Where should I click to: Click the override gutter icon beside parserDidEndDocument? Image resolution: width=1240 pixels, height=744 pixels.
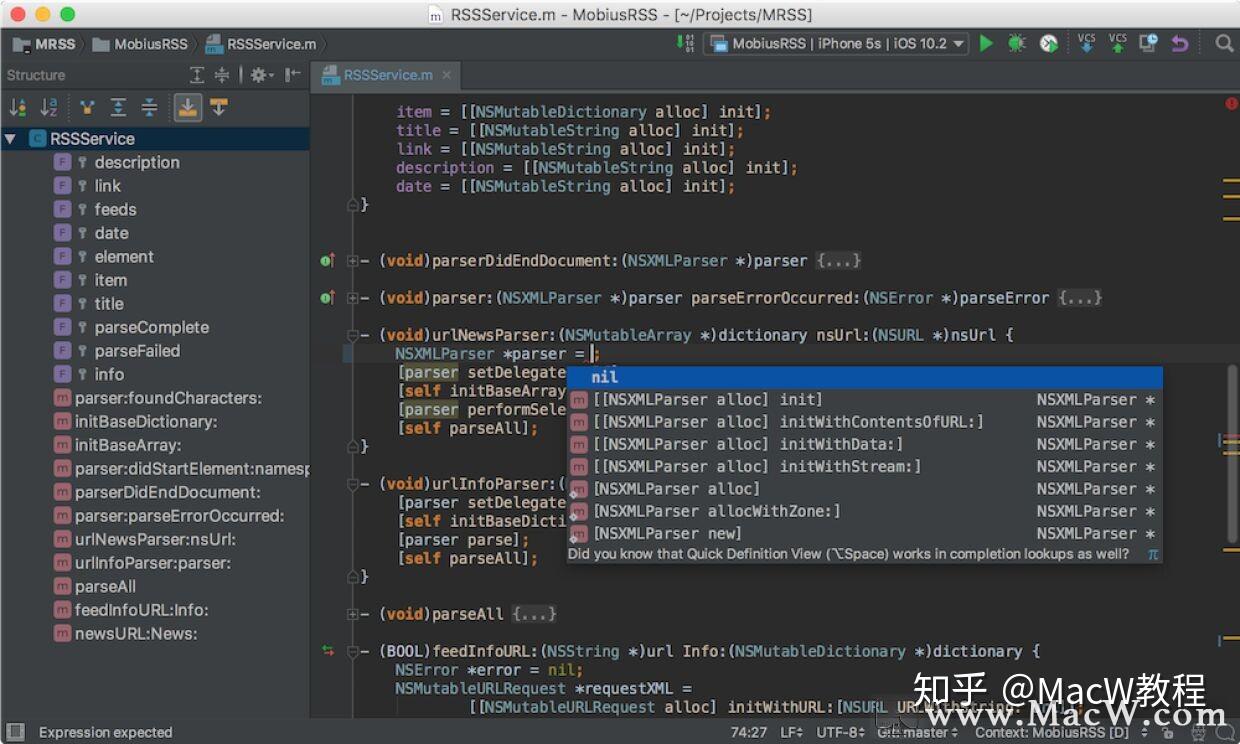327,261
